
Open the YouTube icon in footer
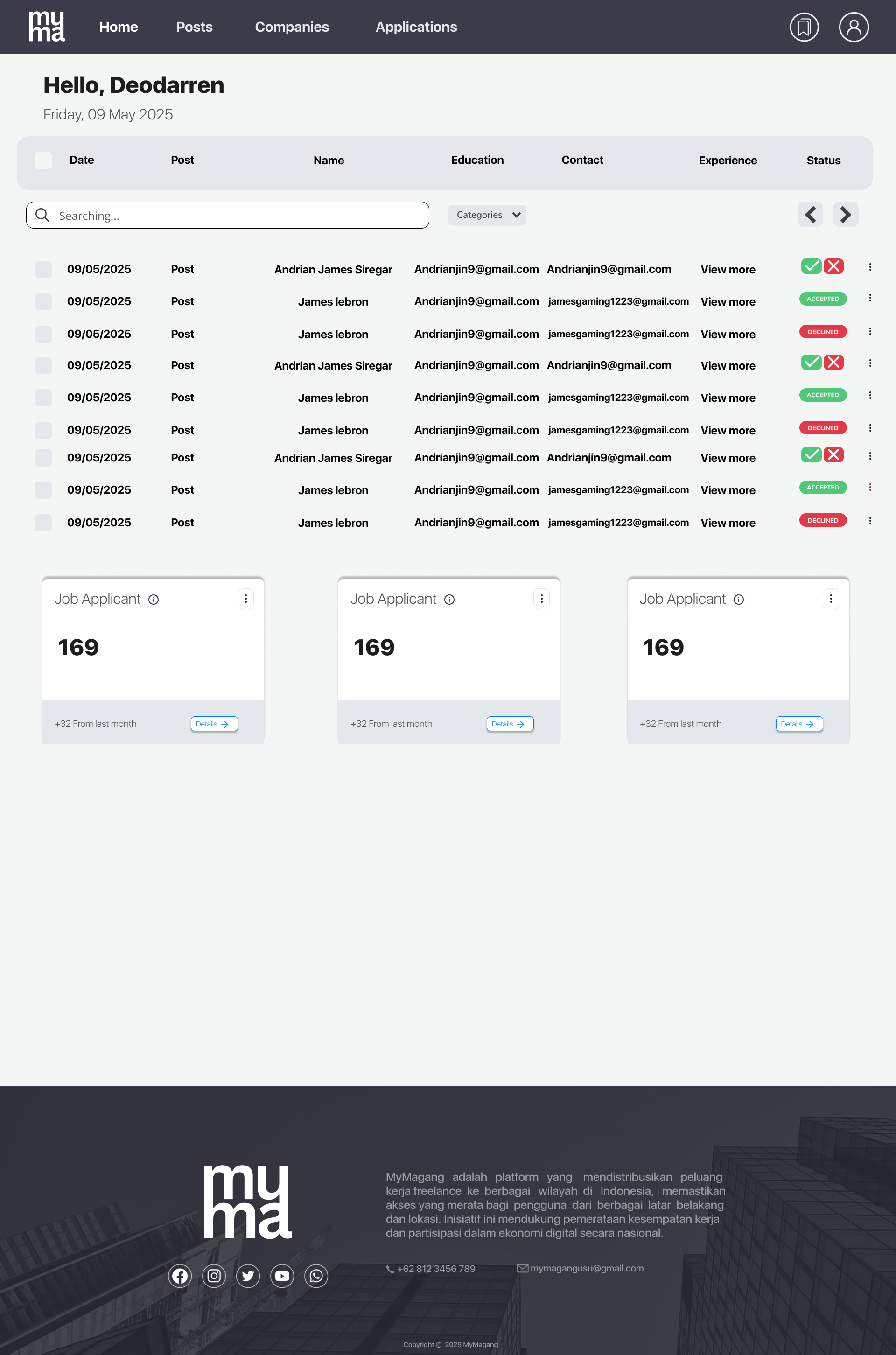[x=282, y=1276]
